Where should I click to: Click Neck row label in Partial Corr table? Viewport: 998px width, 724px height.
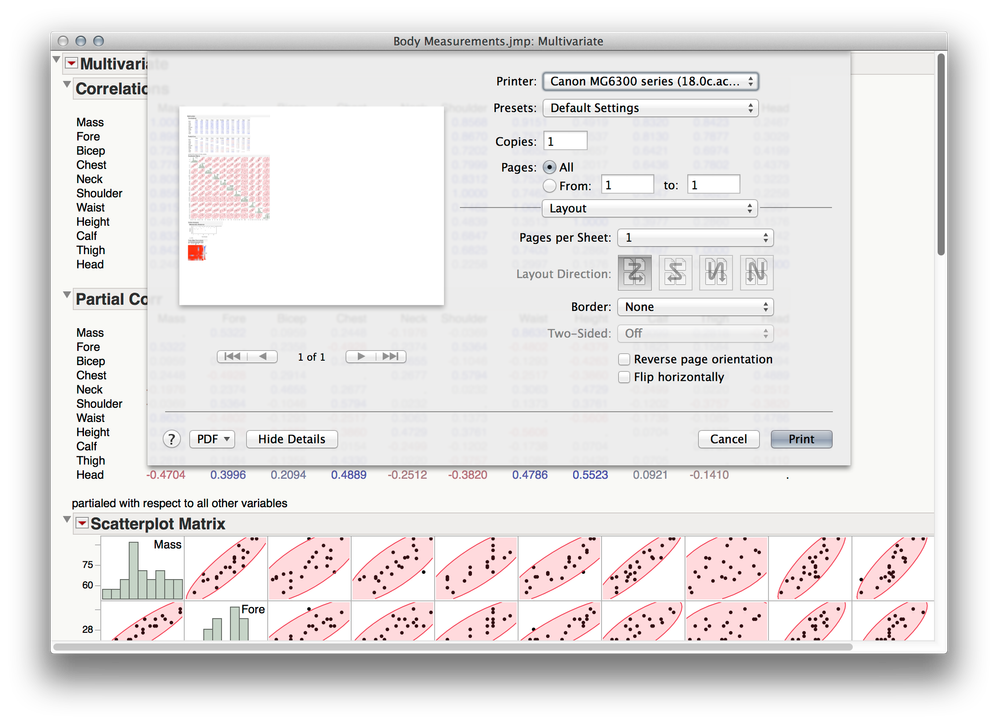point(89,389)
